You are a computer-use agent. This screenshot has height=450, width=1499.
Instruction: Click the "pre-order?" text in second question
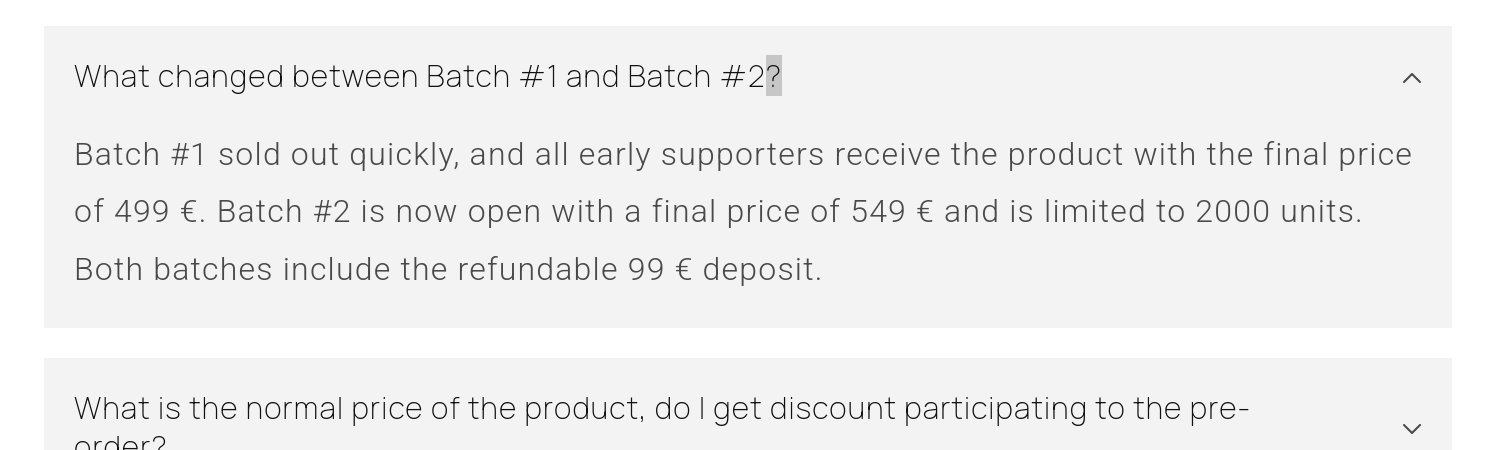point(1218,409)
